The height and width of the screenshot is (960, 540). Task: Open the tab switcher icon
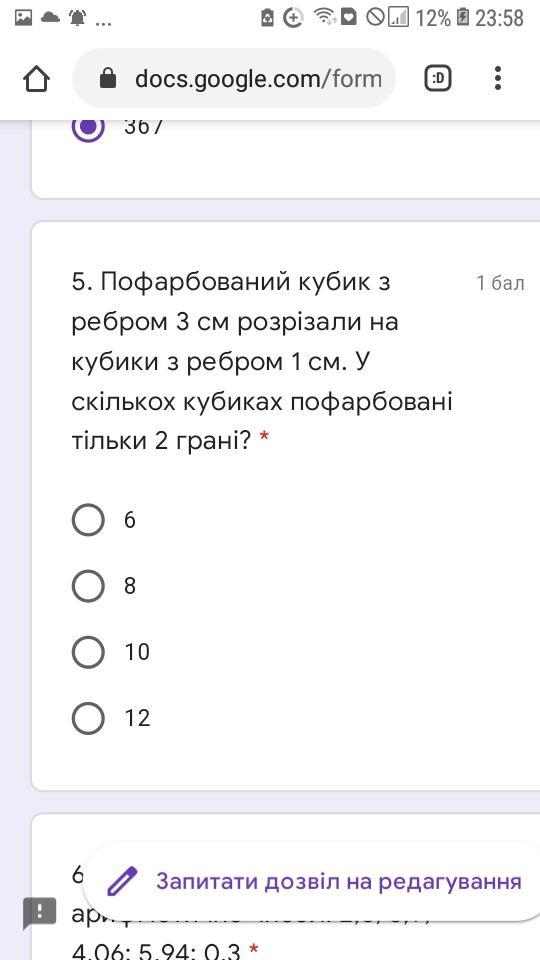(438, 78)
